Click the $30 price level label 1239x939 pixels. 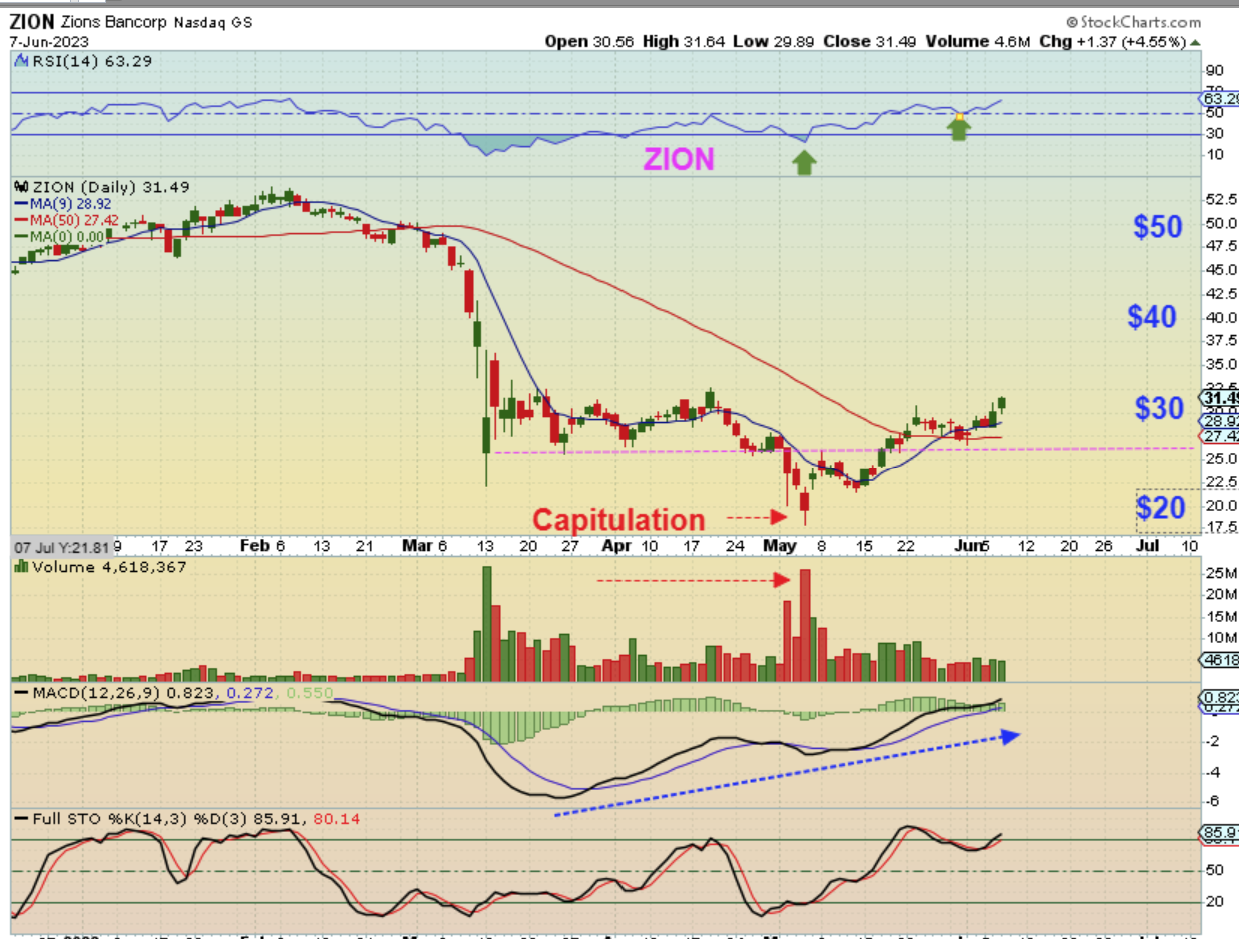tap(1160, 407)
